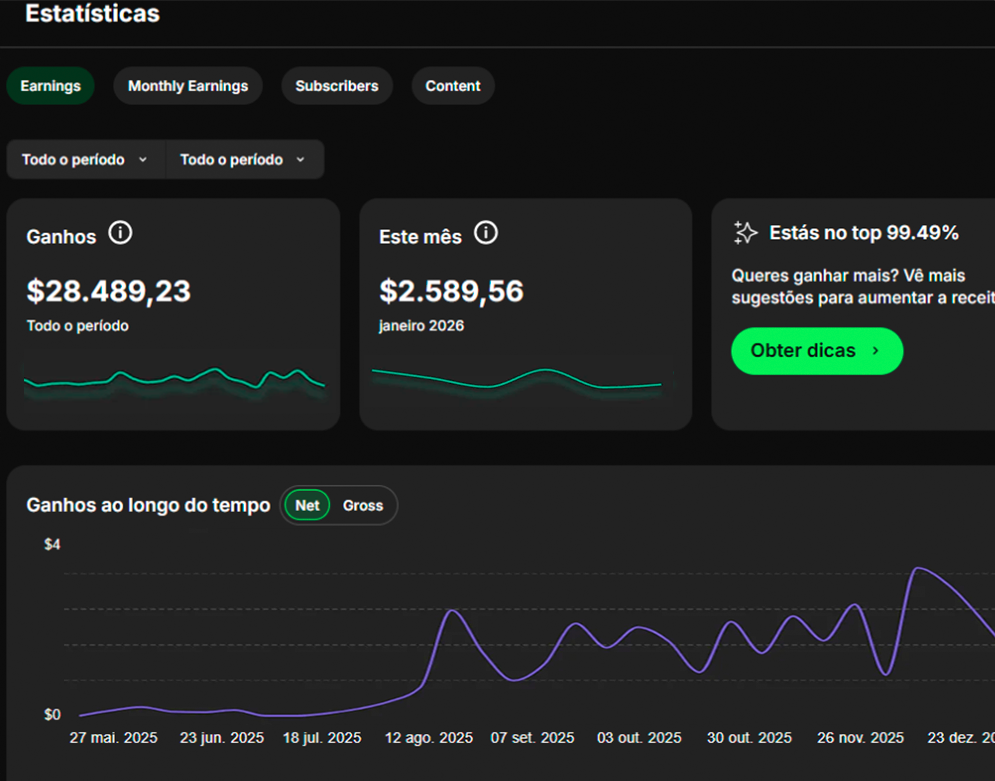Click the green sparkline in the Ganhos card
This screenshot has height=781, width=995.
[x=174, y=379]
